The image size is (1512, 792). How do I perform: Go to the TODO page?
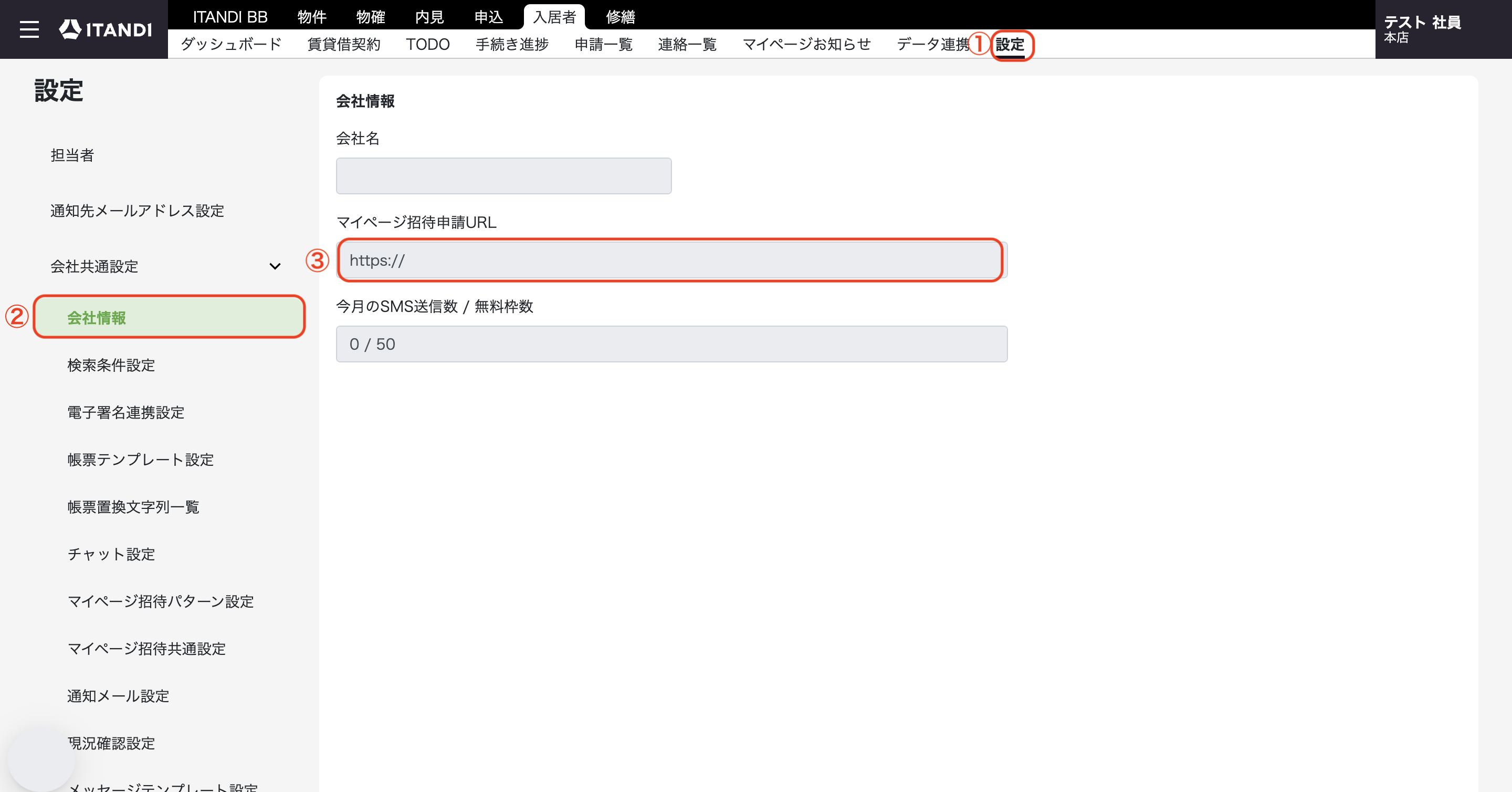(x=428, y=44)
